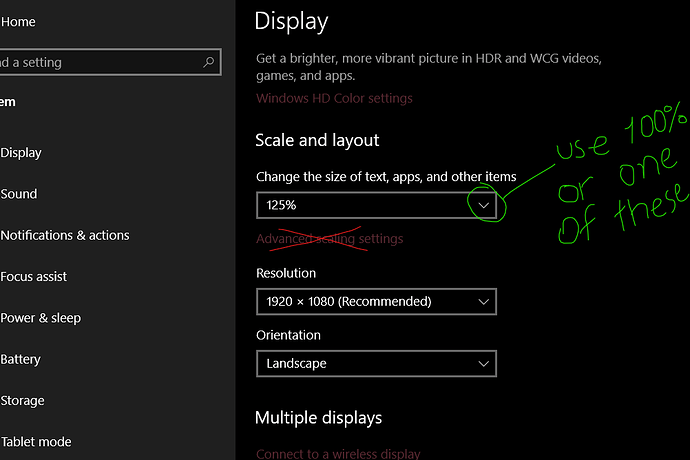The width and height of the screenshot is (690, 460).
Task: Open Battery settings page
Action: 21,359
